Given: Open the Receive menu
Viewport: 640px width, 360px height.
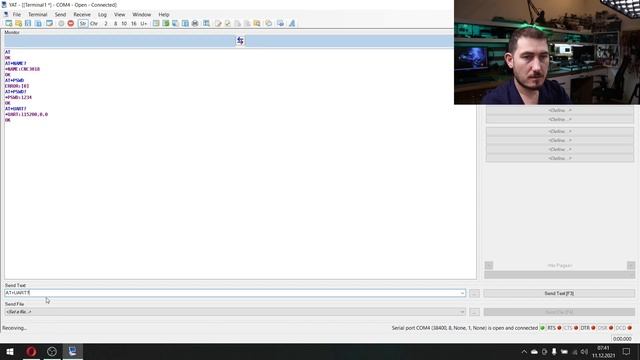Looking at the screenshot, I should [82, 14].
